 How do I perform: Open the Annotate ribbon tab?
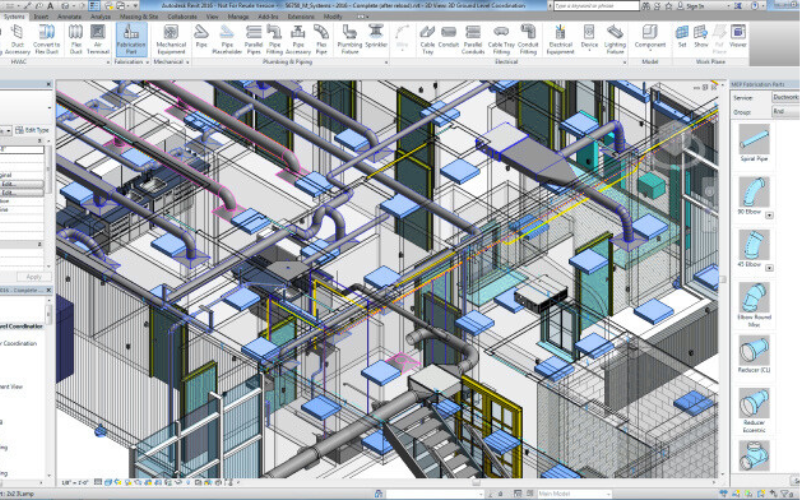[68, 17]
